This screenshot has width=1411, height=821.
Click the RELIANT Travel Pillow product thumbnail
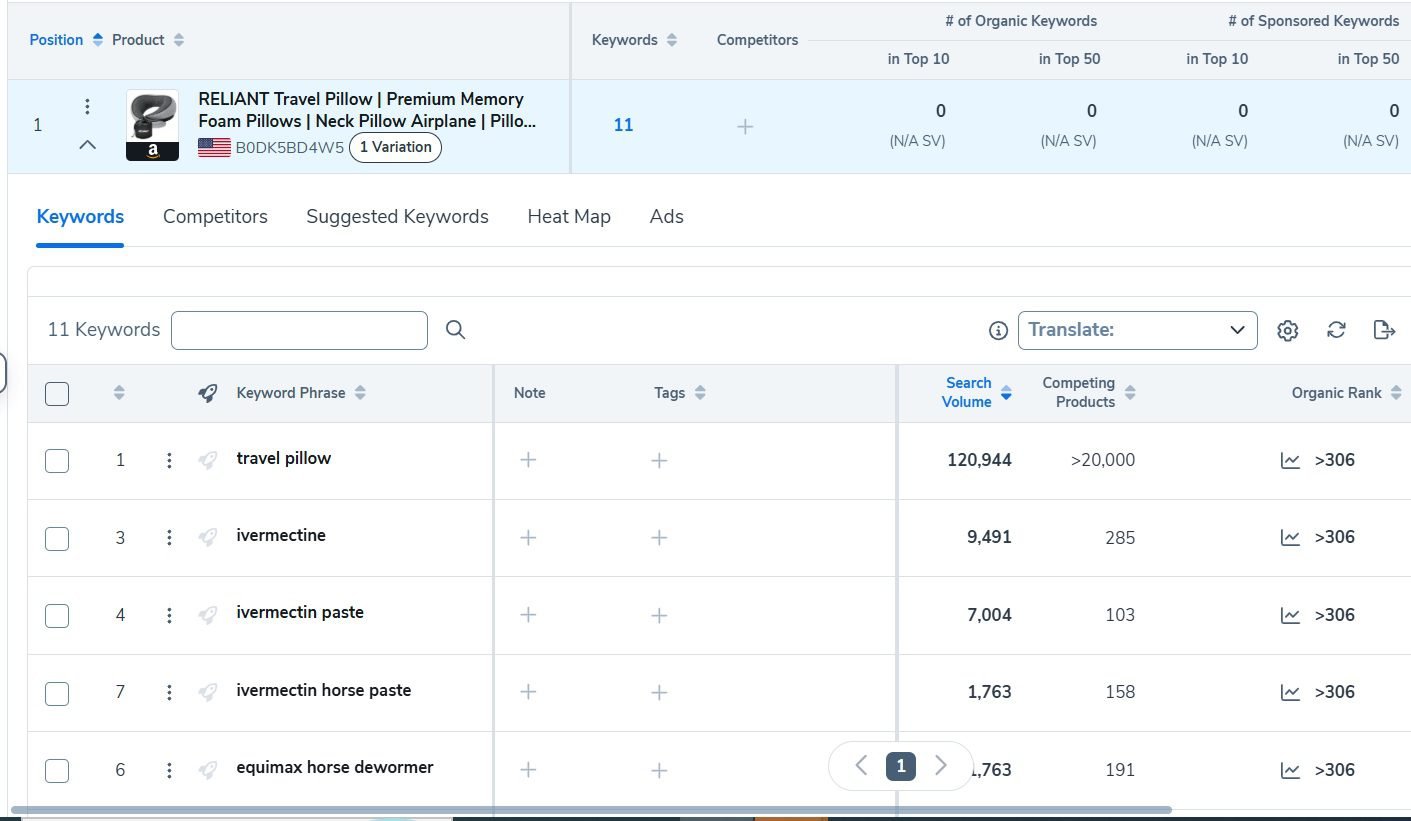[x=153, y=125]
